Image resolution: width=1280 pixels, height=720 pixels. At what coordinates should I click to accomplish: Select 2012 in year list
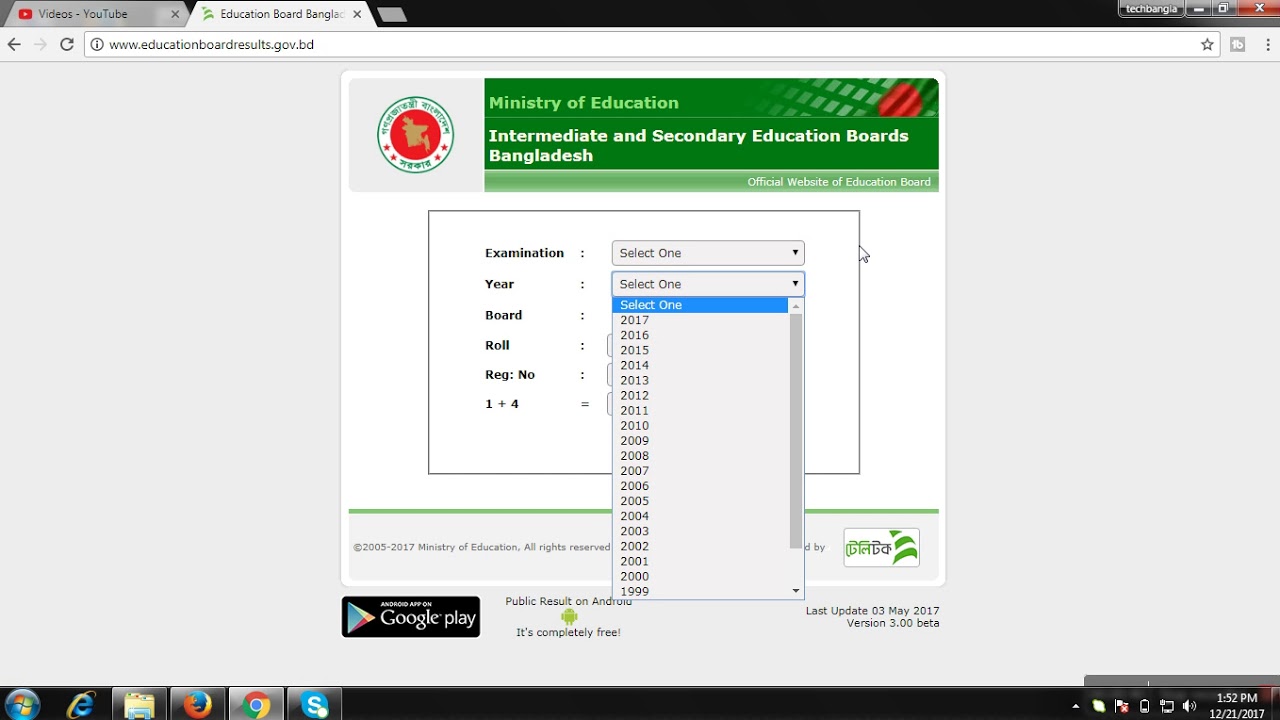tap(700, 395)
